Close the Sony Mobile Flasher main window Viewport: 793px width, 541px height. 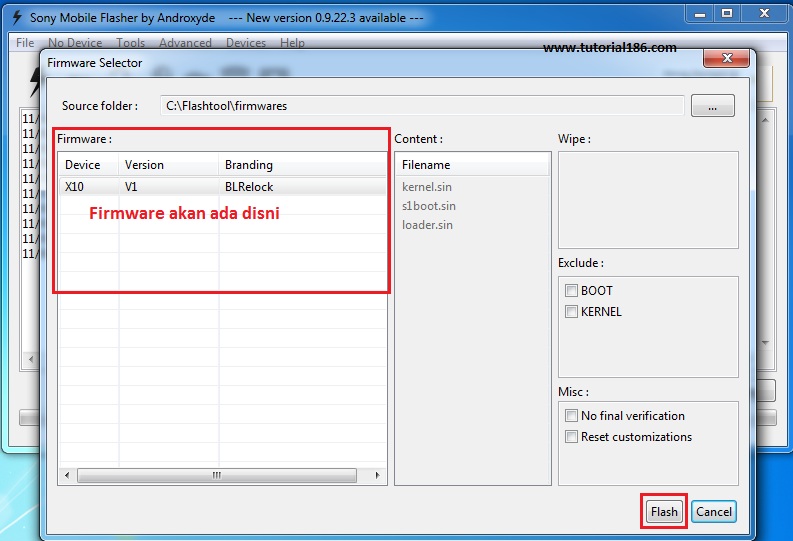pyautogui.click(x=764, y=14)
